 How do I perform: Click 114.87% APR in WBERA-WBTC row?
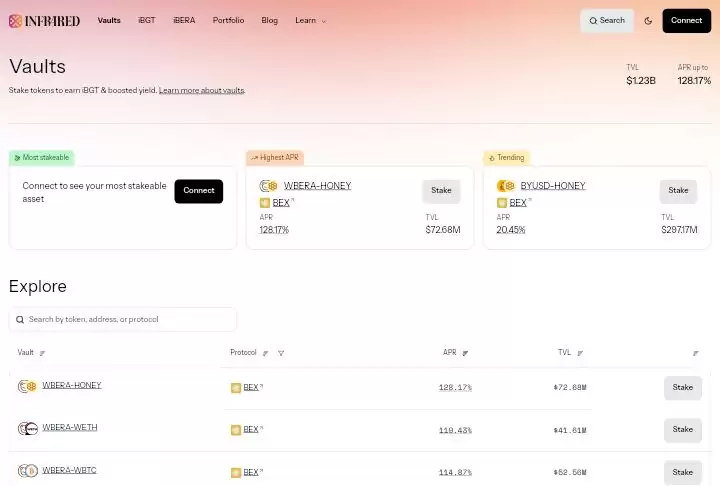tap(455, 472)
